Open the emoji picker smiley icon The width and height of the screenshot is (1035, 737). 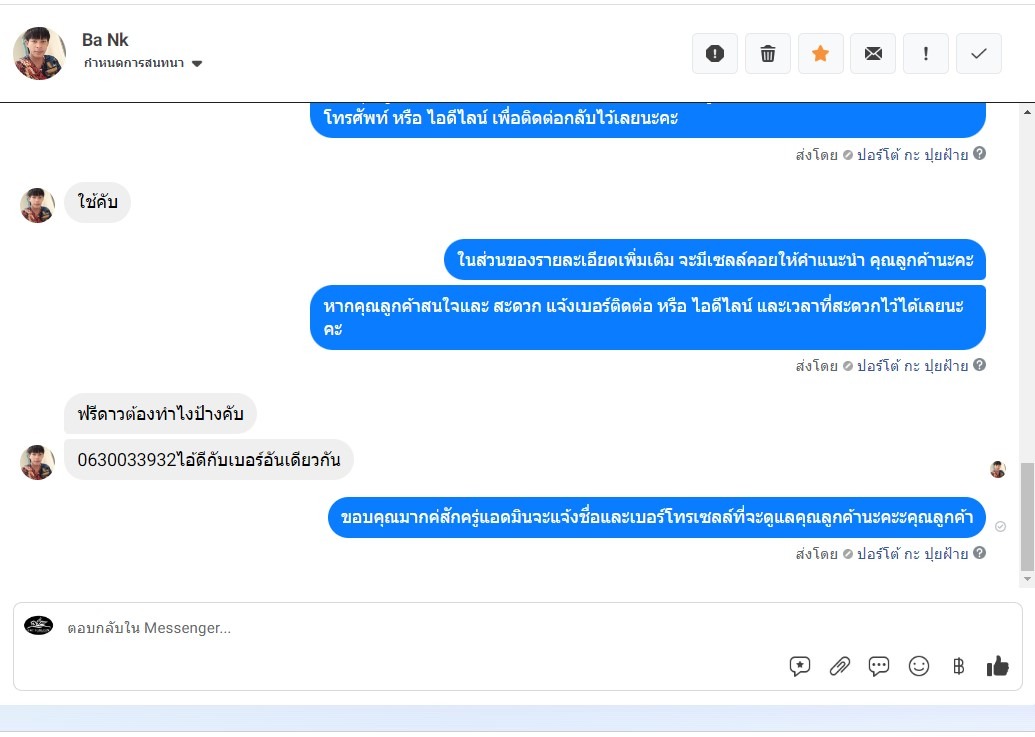tap(919, 666)
